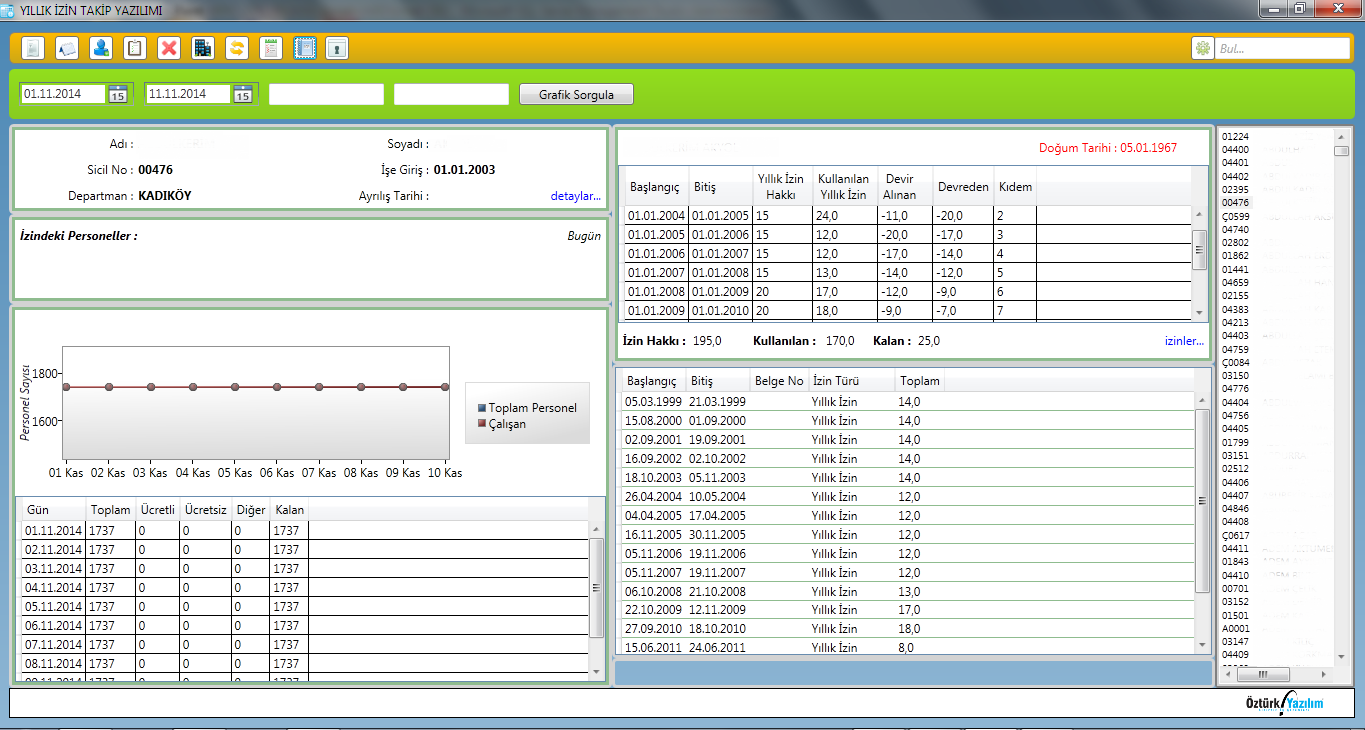Click the orange refresh arrows icon
Viewport: 1365px width, 730px height.
pos(237,48)
